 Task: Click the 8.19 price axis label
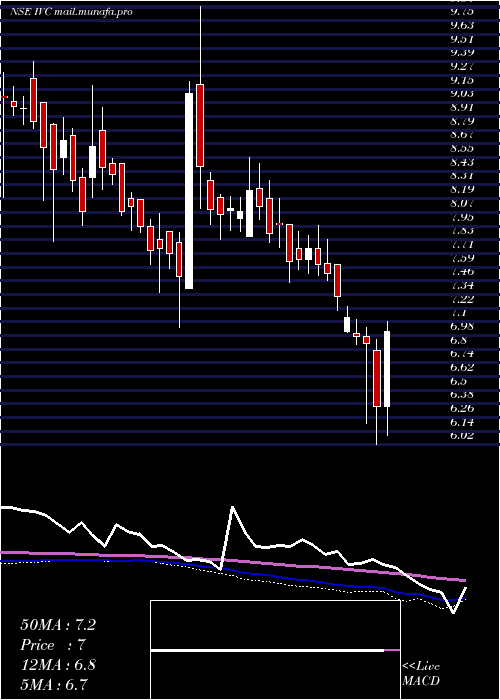pyautogui.click(x=462, y=189)
